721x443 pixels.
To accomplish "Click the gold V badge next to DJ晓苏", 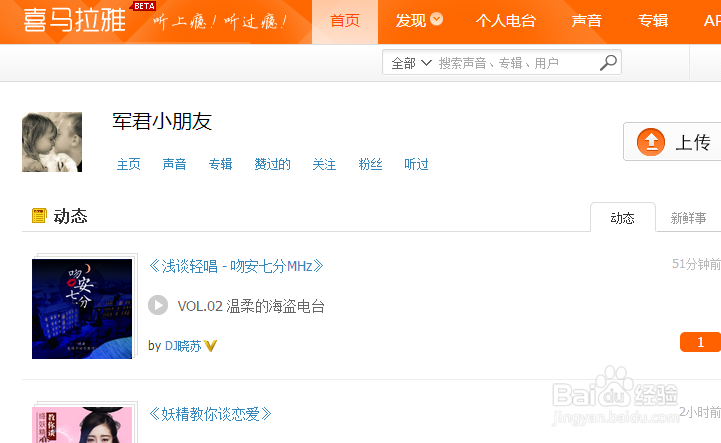I will pyautogui.click(x=210, y=345).
